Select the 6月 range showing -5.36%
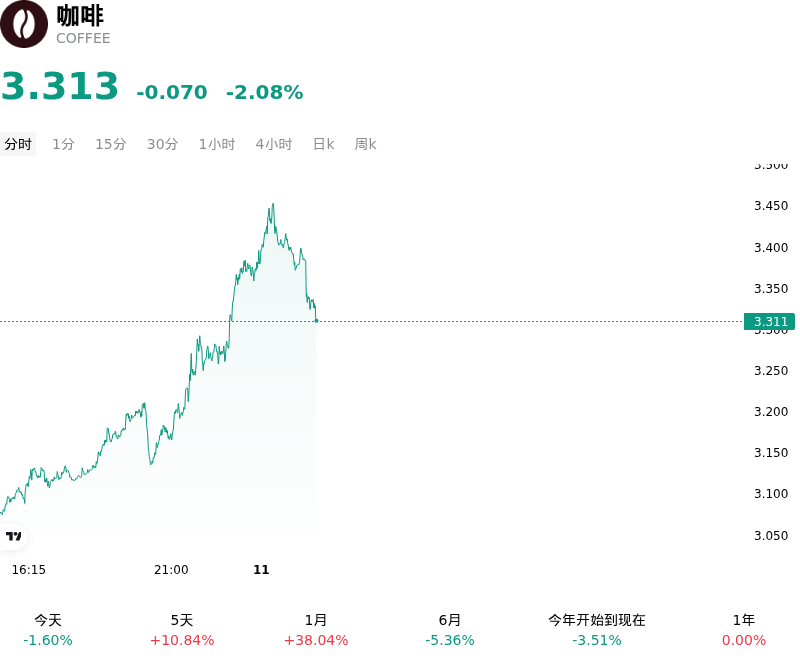 coord(450,630)
